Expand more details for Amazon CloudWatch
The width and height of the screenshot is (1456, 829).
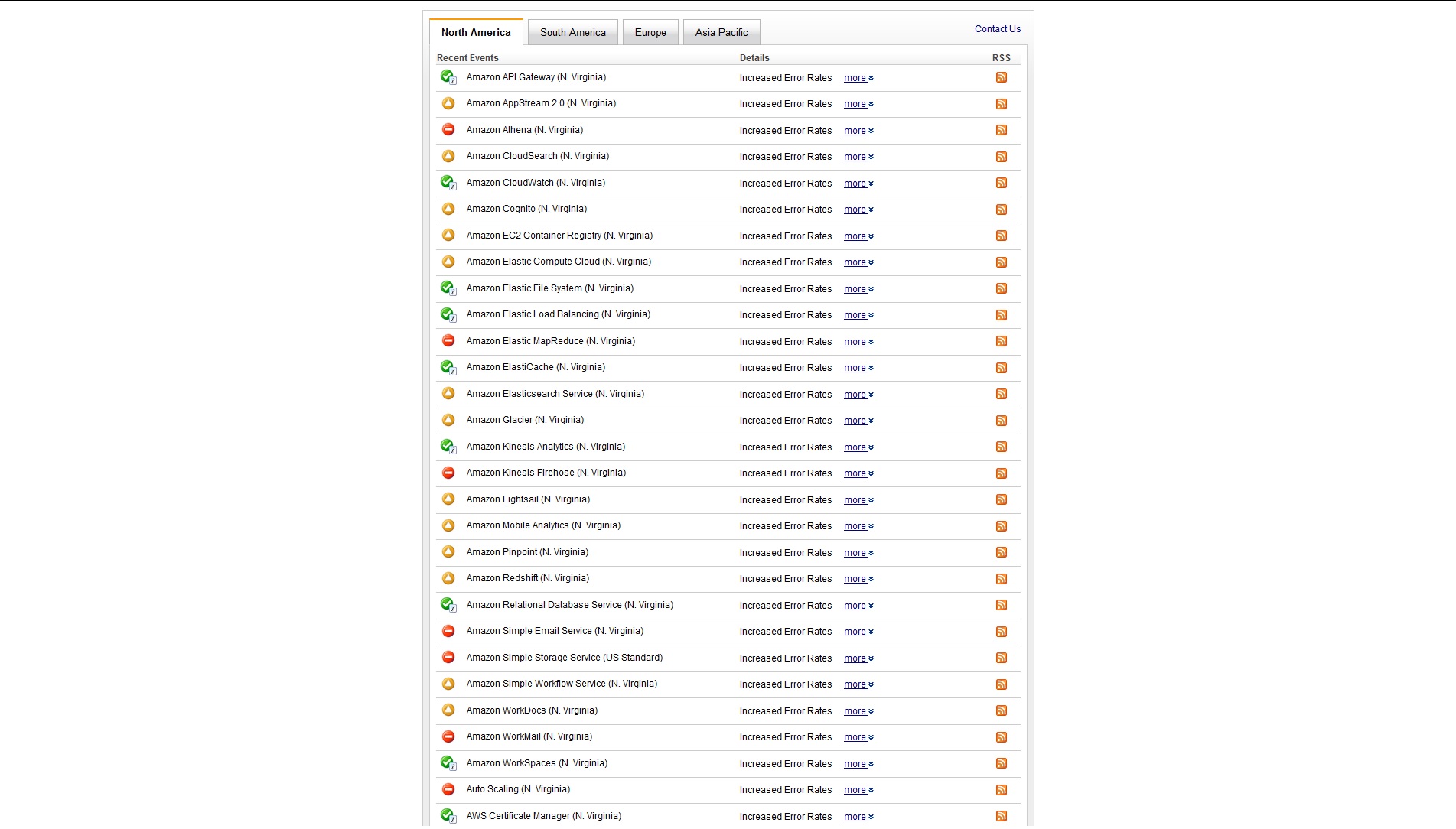[858, 184]
